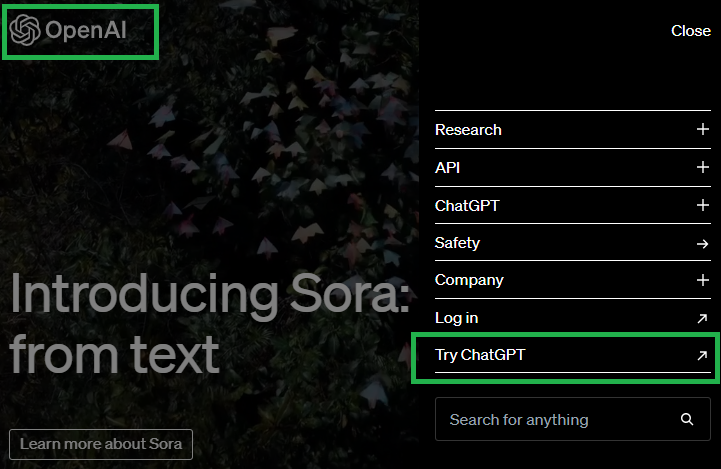The image size is (721, 469).
Task: Open the Try ChatGPT link
Action: point(480,356)
